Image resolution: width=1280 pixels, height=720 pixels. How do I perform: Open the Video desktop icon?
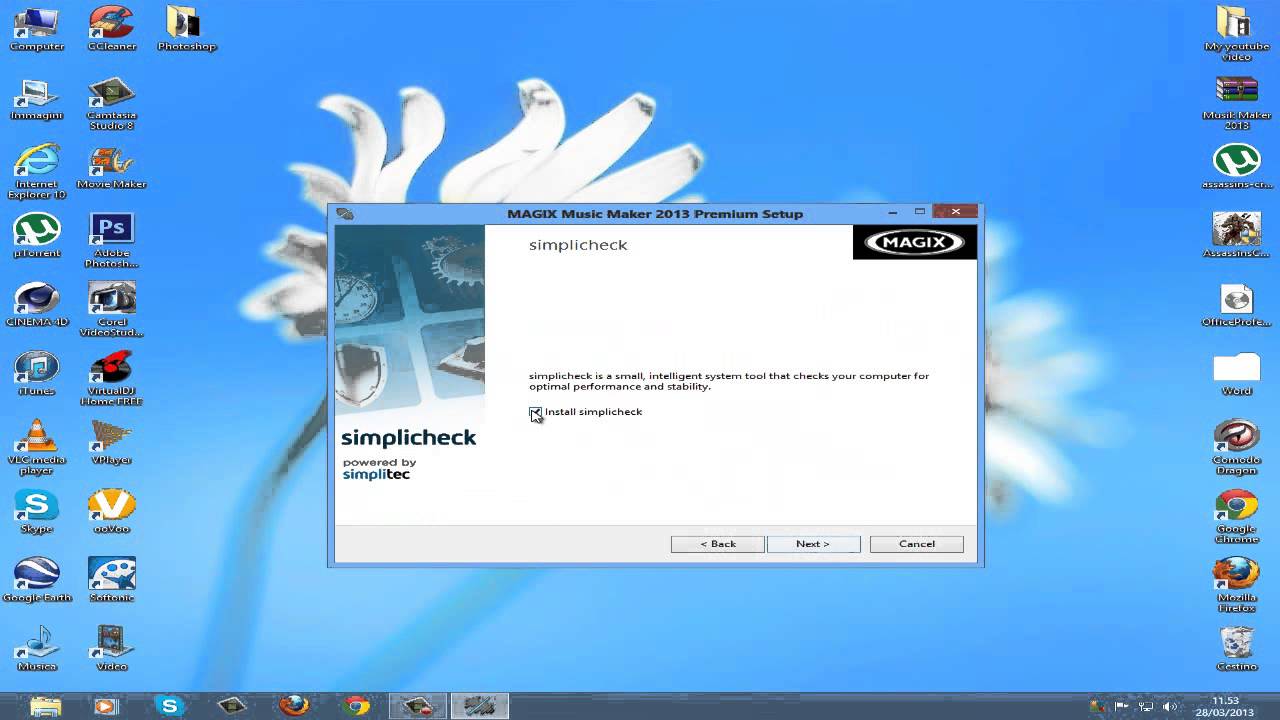[111, 650]
